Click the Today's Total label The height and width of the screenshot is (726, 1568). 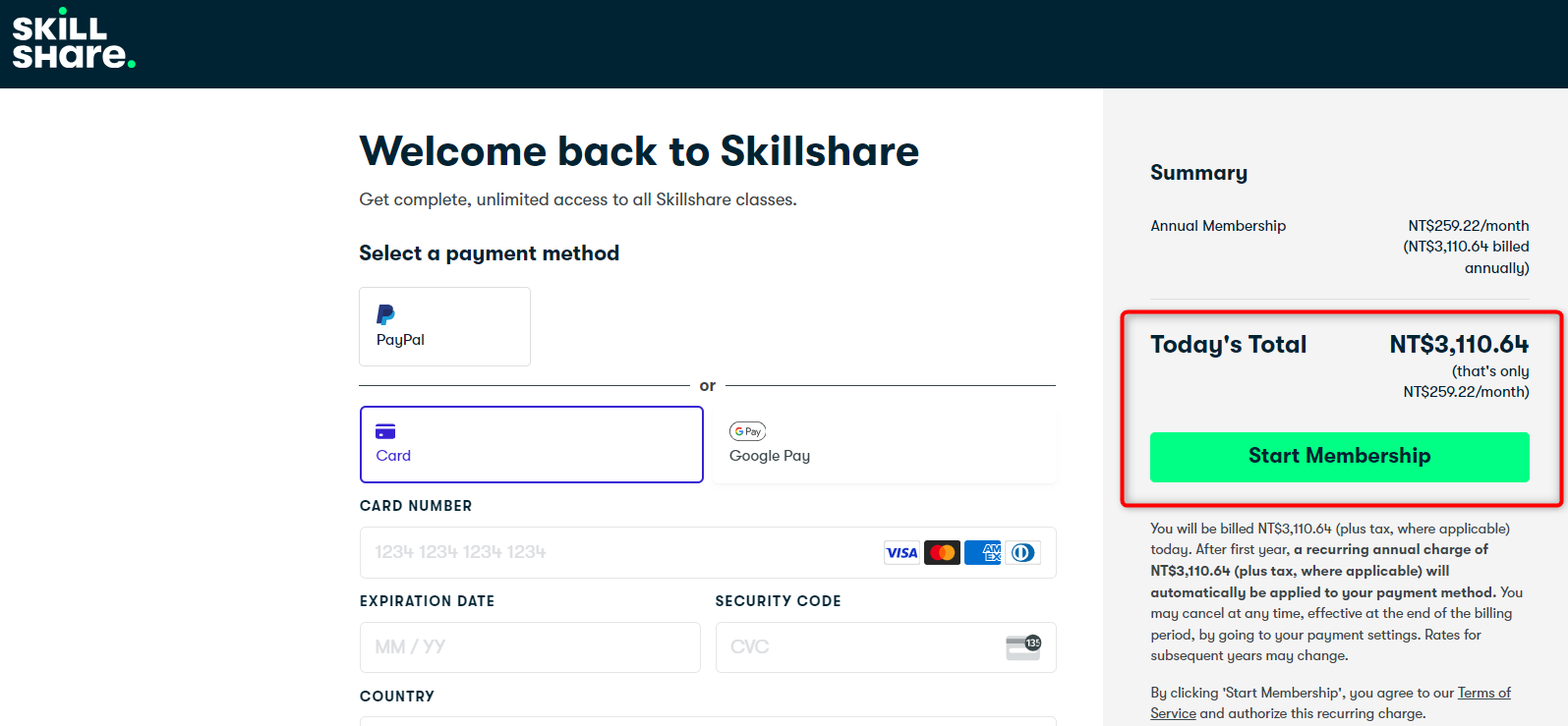[1229, 345]
